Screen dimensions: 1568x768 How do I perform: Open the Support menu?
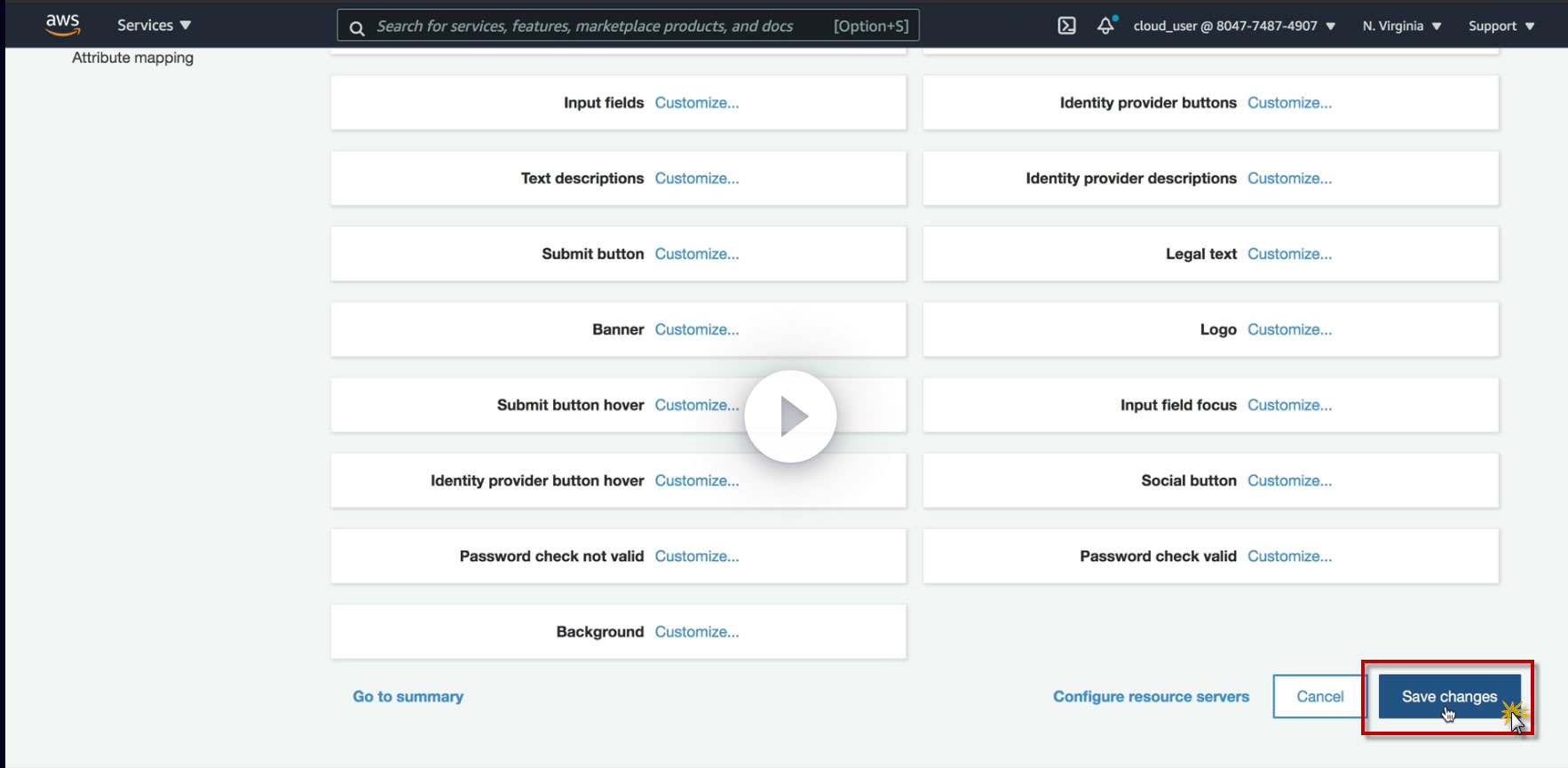point(1501,26)
